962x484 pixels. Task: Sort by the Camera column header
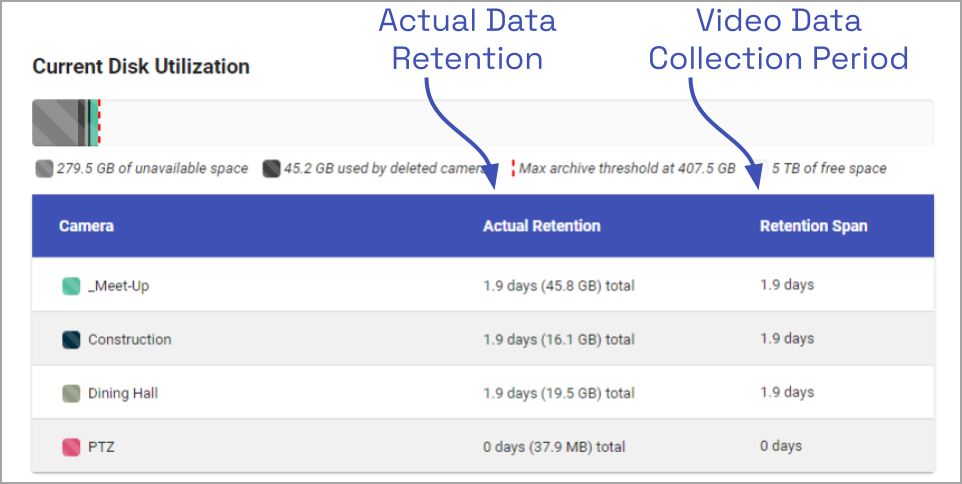point(86,226)
